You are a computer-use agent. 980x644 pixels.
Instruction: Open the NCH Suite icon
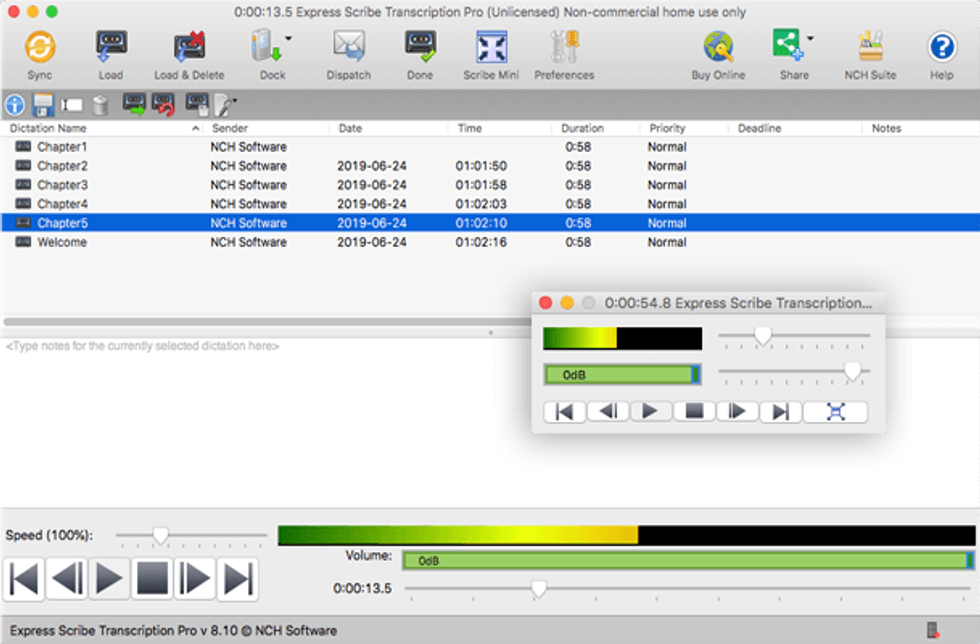click(x=870, y=47)
